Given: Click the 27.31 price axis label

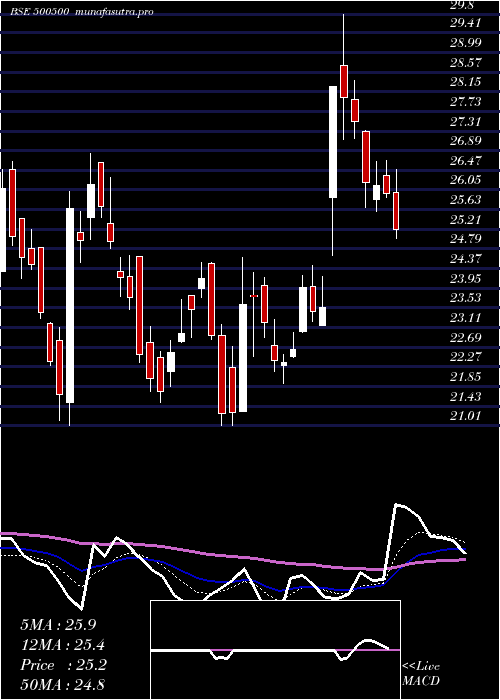Looking at the screenshot, I should coord(465,121).
